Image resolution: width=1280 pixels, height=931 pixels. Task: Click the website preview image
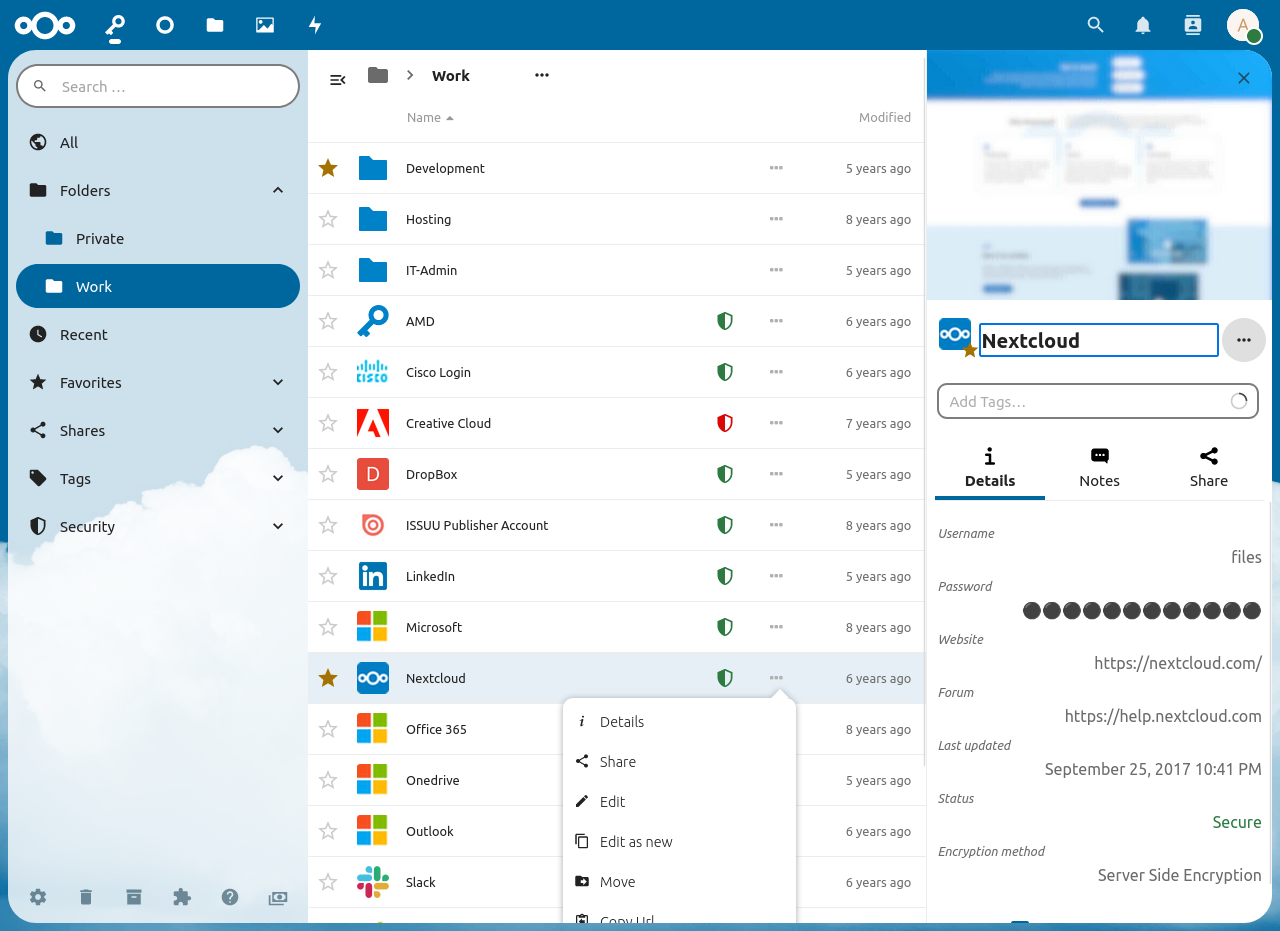pyautogui.click(x=1098, y=175)
